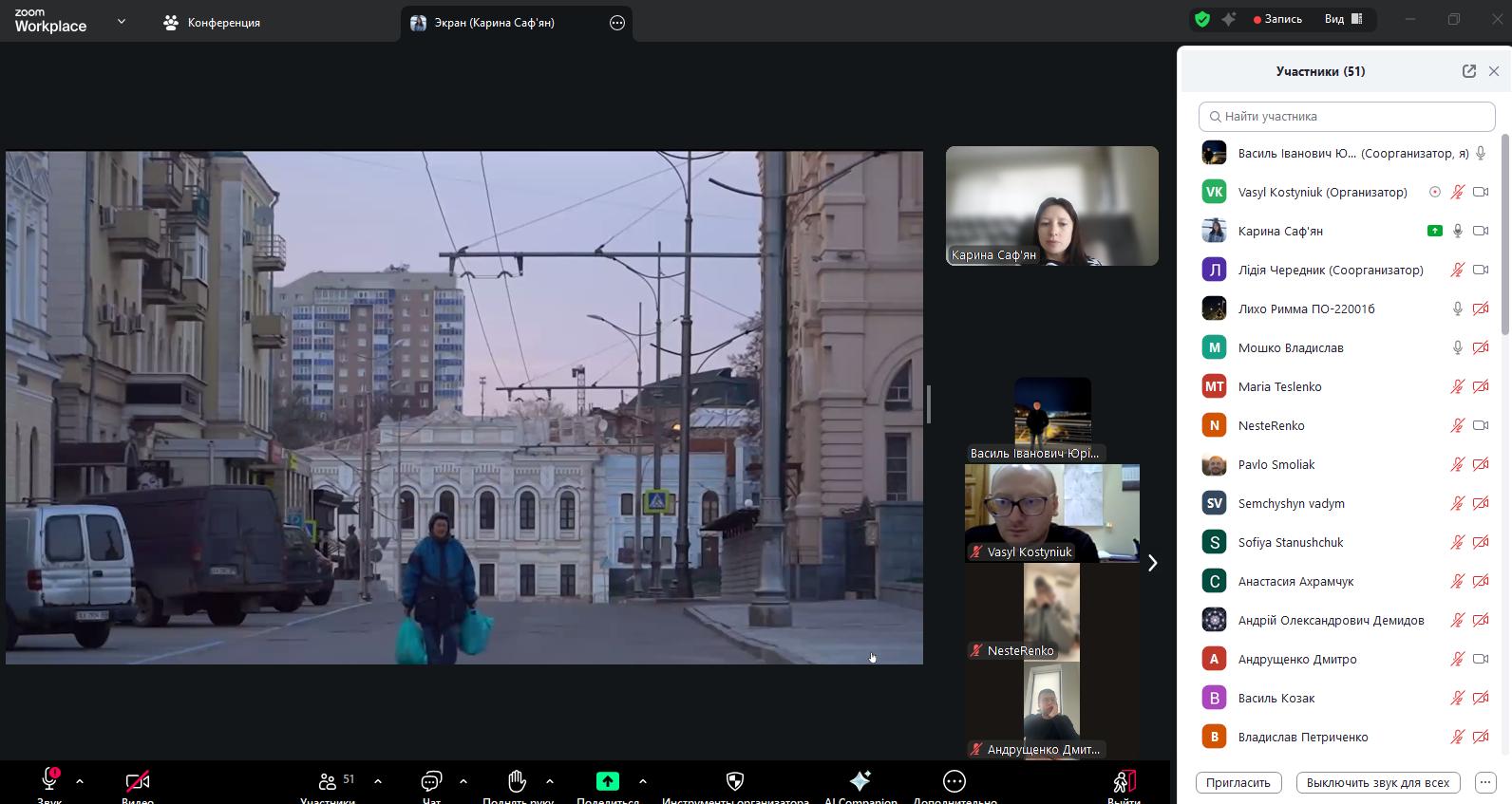1512x804 pixels.
Task: Click the Raise Hand icon
Action: (x=517, y=780)
